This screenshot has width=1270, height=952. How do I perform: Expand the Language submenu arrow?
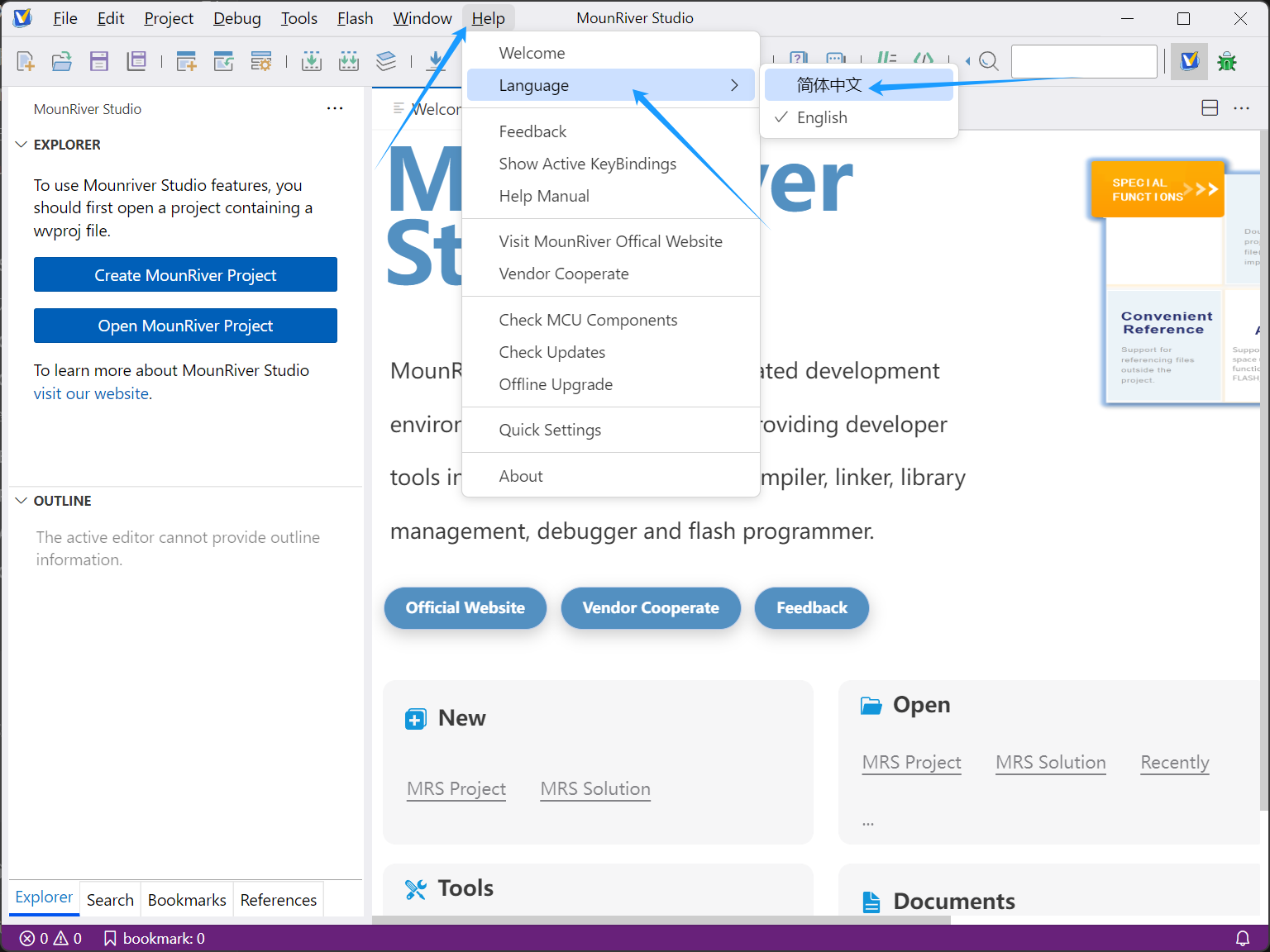pos(734,85)
